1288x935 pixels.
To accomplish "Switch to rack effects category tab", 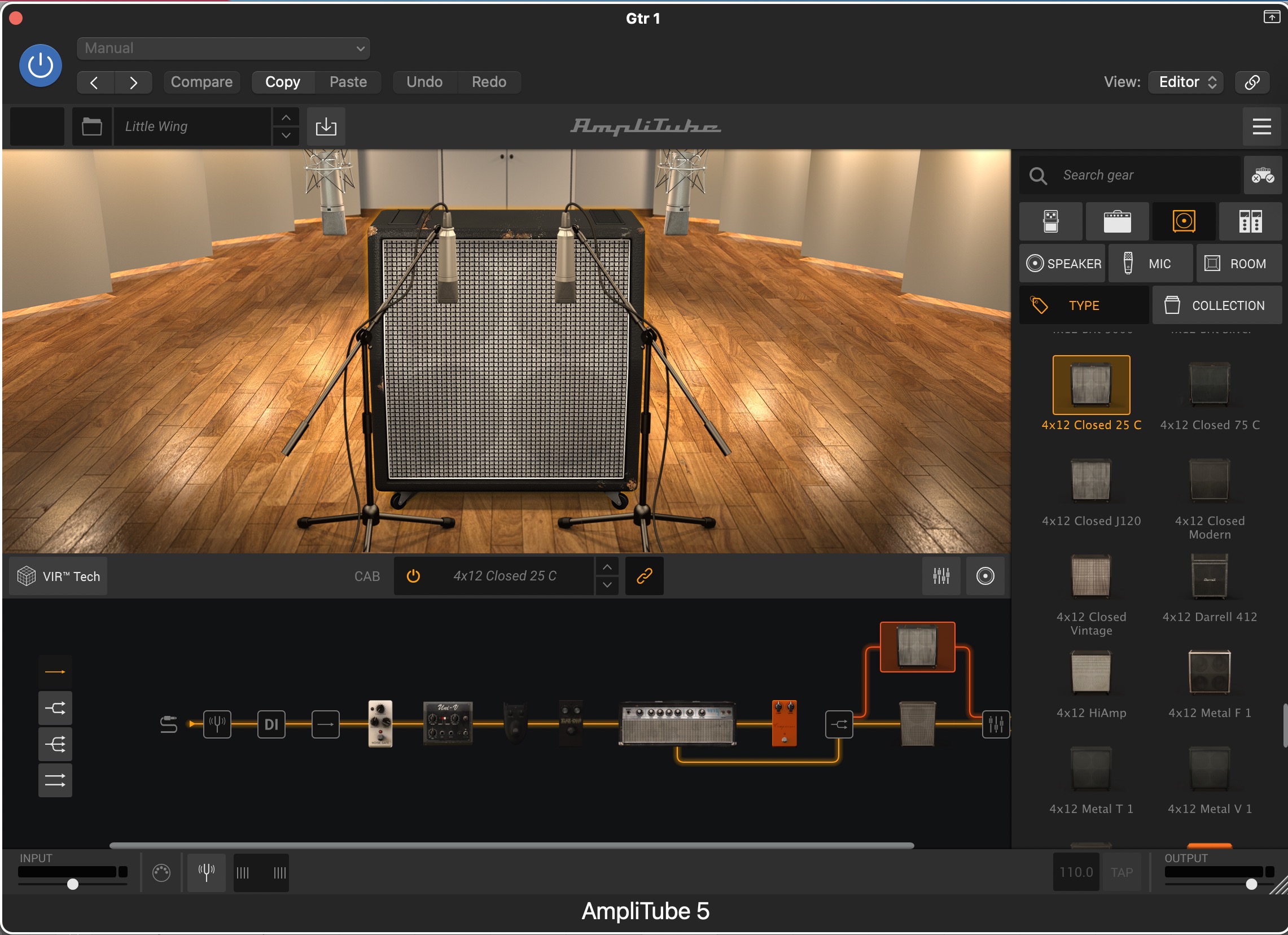I will click(x=1250, y=221).
